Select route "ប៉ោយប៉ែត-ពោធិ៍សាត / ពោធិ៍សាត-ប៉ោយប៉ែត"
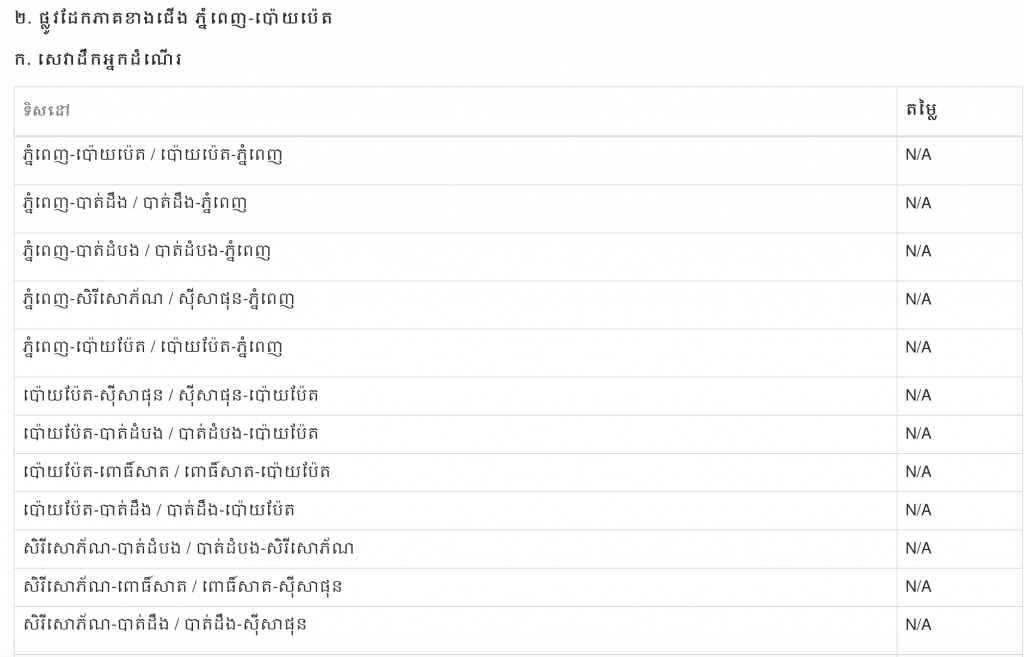 (177, 471)
